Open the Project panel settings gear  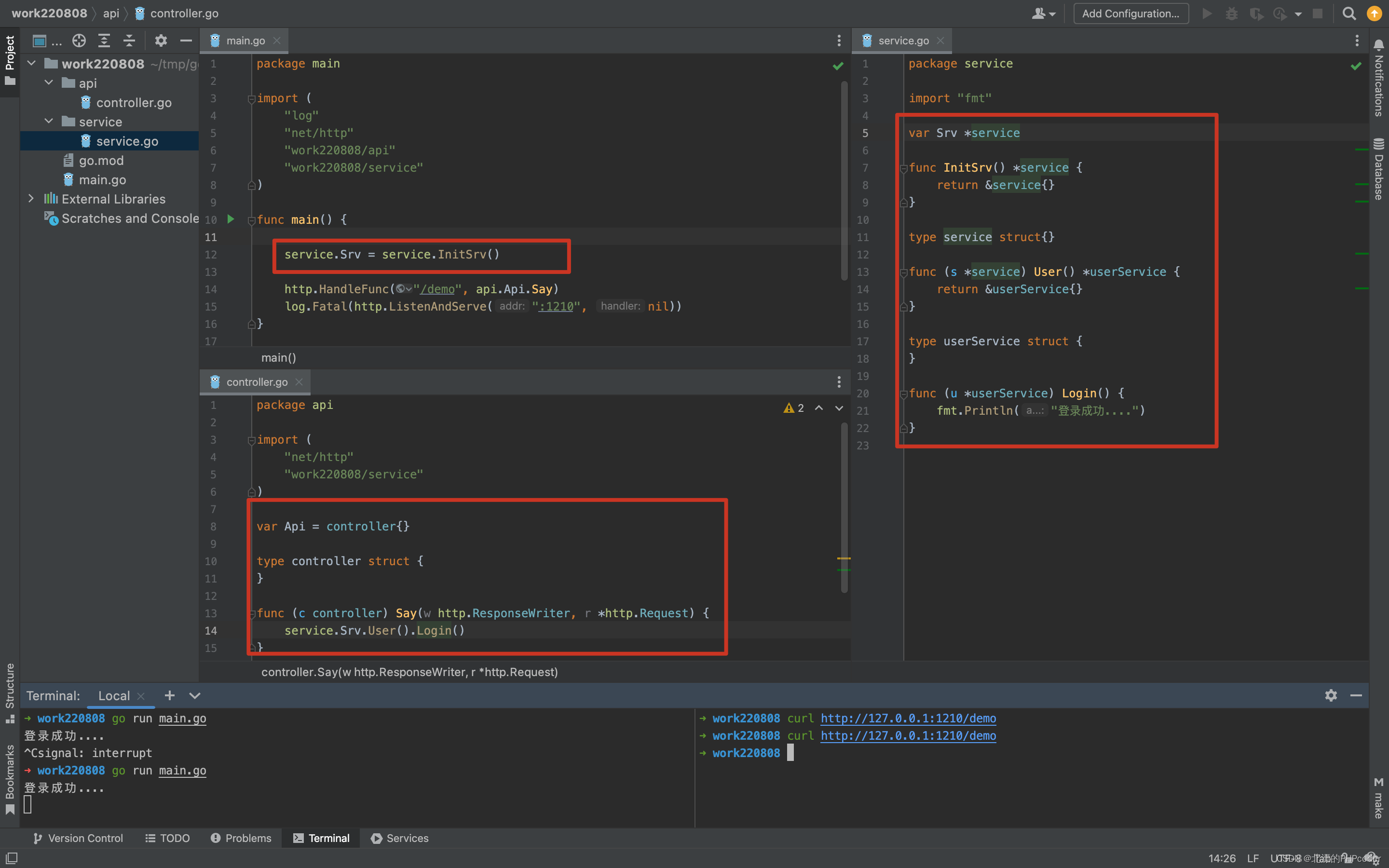point(161,40)
